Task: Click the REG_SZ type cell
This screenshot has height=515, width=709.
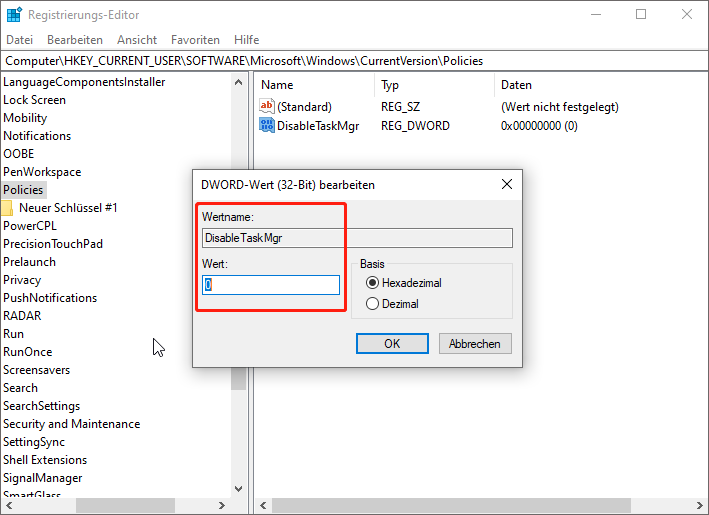Action: [400, 107]
